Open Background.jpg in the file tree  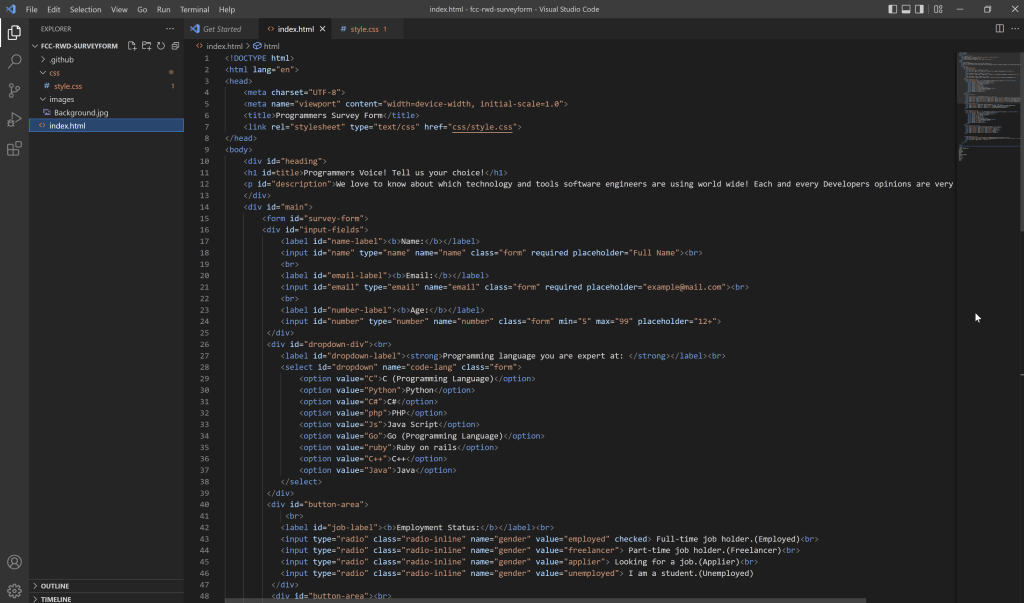click(x=81, y=113)
